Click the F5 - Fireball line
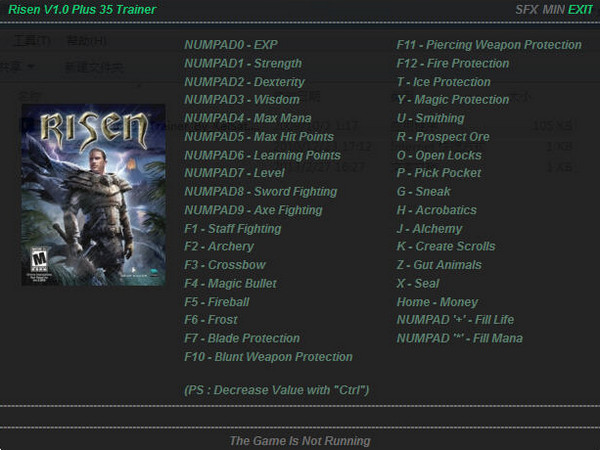Image resolution: width=600 pixels, height=450 pixels. click(x=217, y=302)
